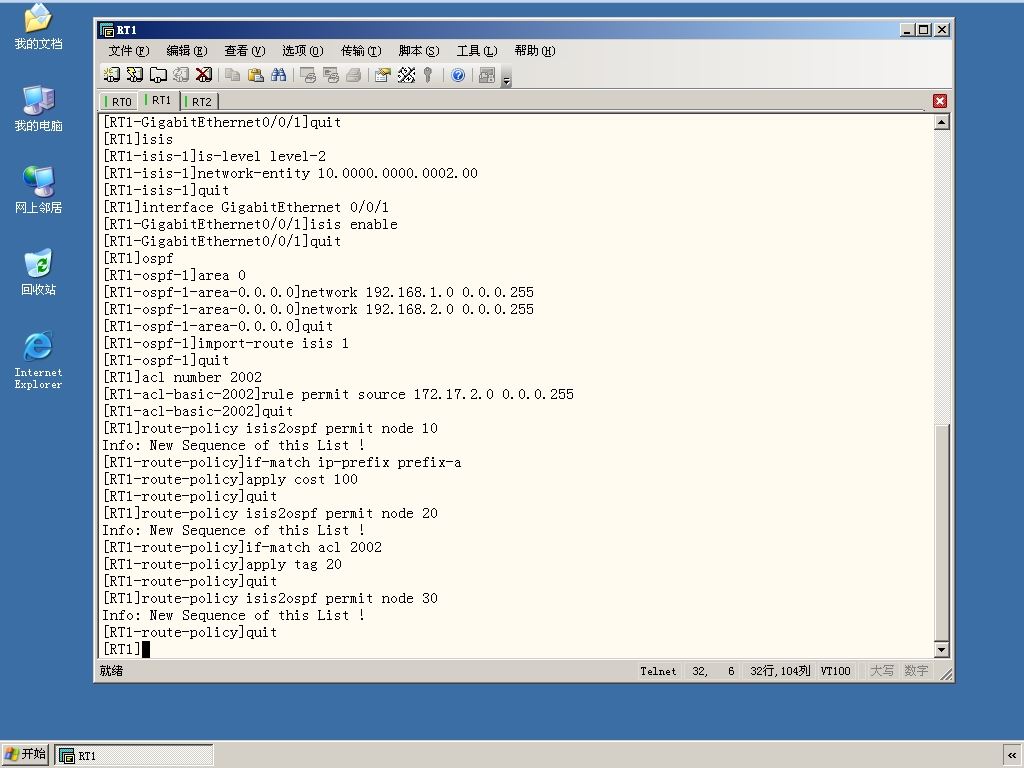Screen dimensions: 1024x768
Task: Click the RT1 taskbar button
Action: [134, 756]
